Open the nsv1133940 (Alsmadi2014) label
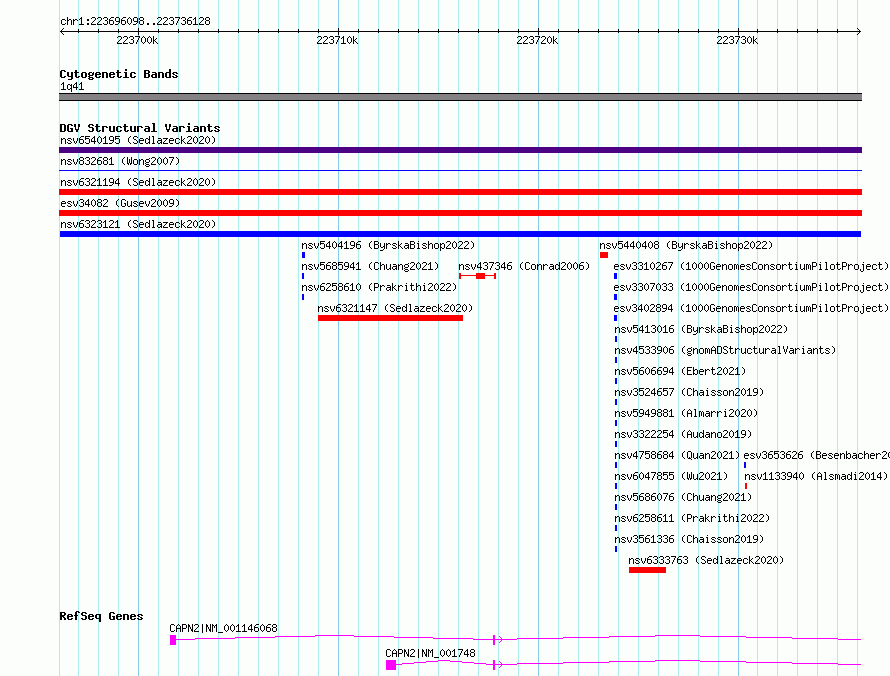The height and width of the screenshot is (676, 890). click(x=816, y=476)
